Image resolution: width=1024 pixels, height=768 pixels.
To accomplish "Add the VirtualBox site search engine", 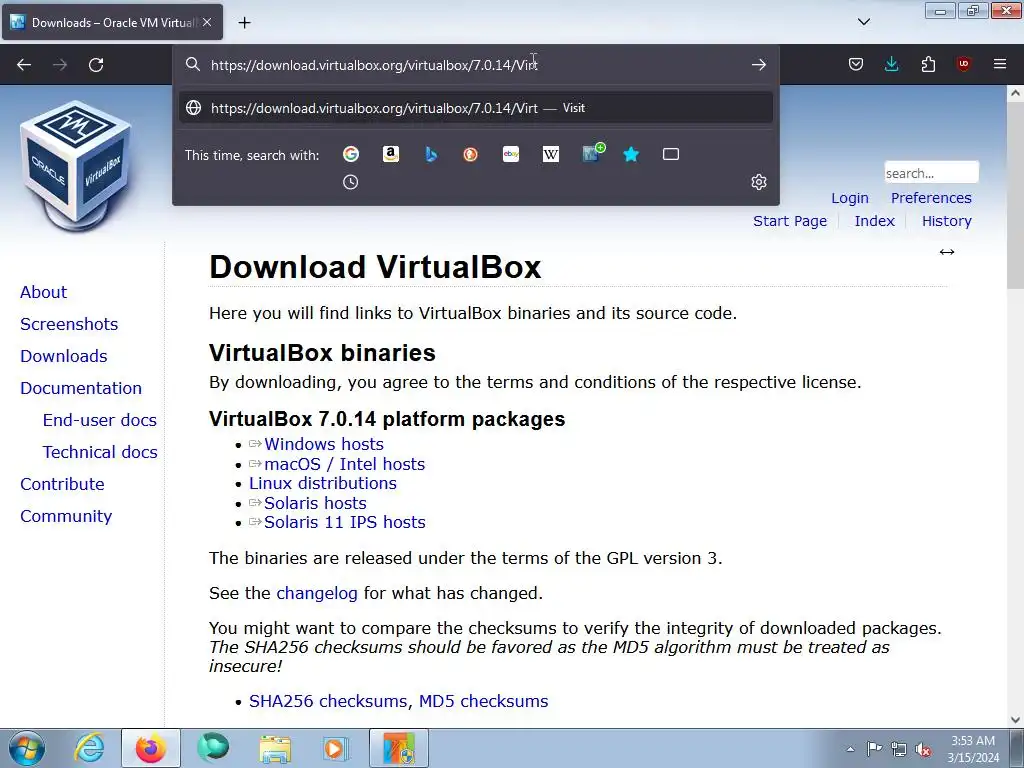I will [x=594, y=152].
